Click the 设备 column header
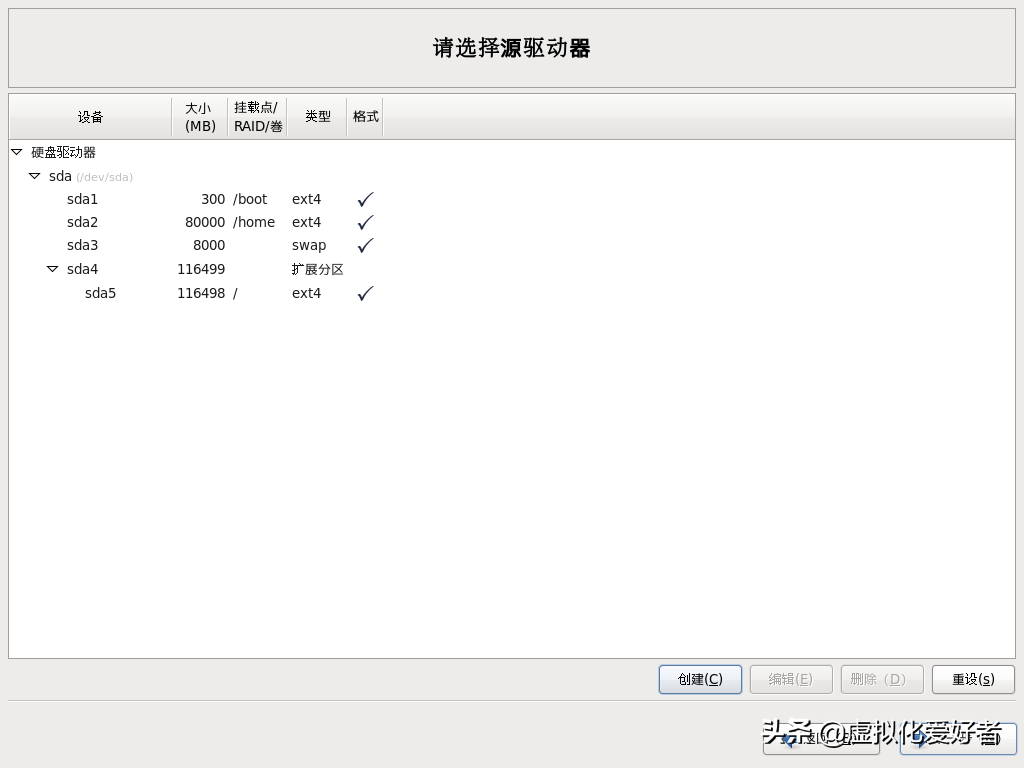The width and height of the screenshot is (1024, 768). point(90,116)
